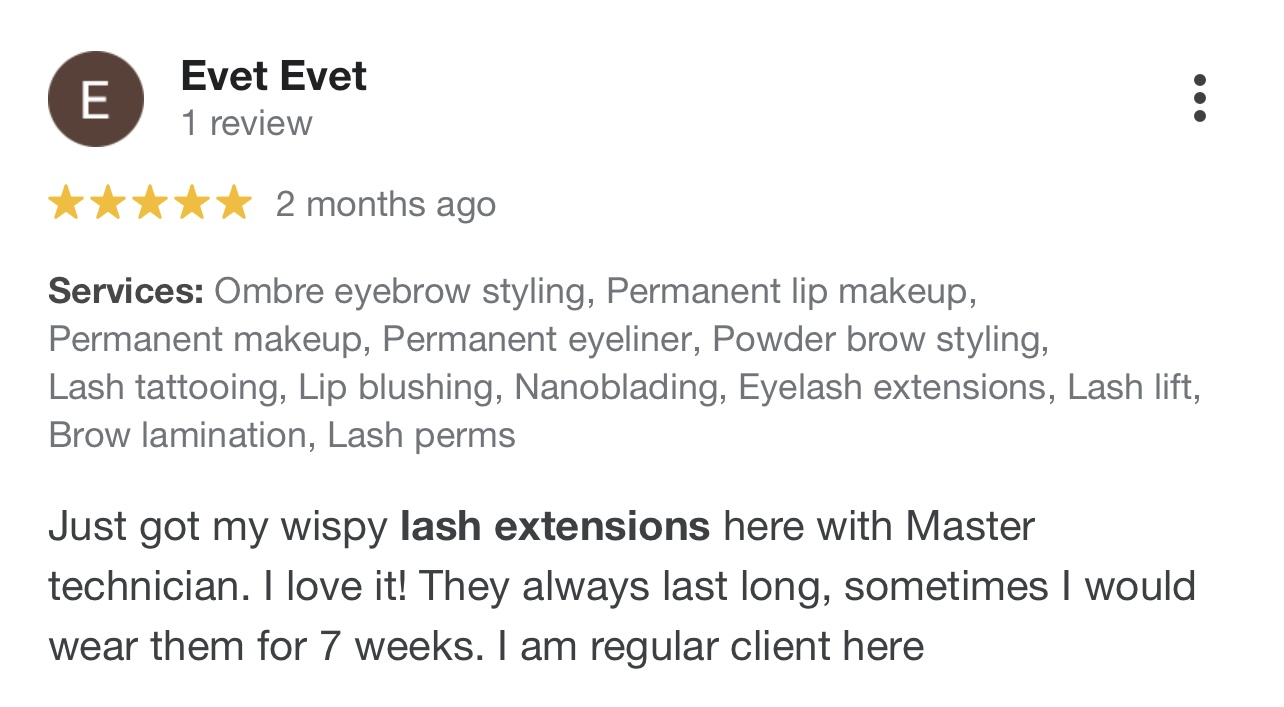Click the third yellow rating star

click(x=150, y=203)
